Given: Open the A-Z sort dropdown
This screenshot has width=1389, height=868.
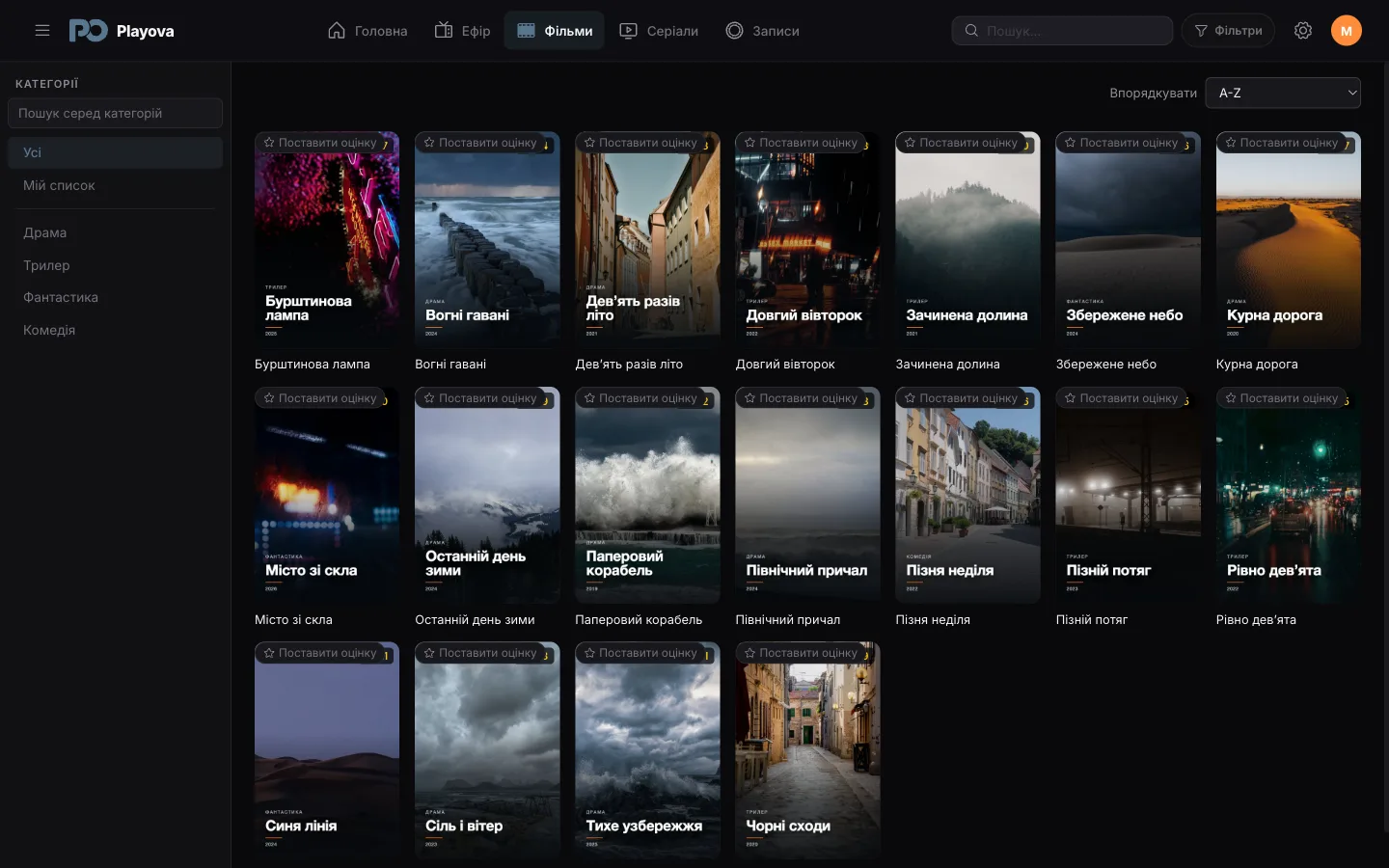Looking at the screenshot, I should click(1283, 93).
